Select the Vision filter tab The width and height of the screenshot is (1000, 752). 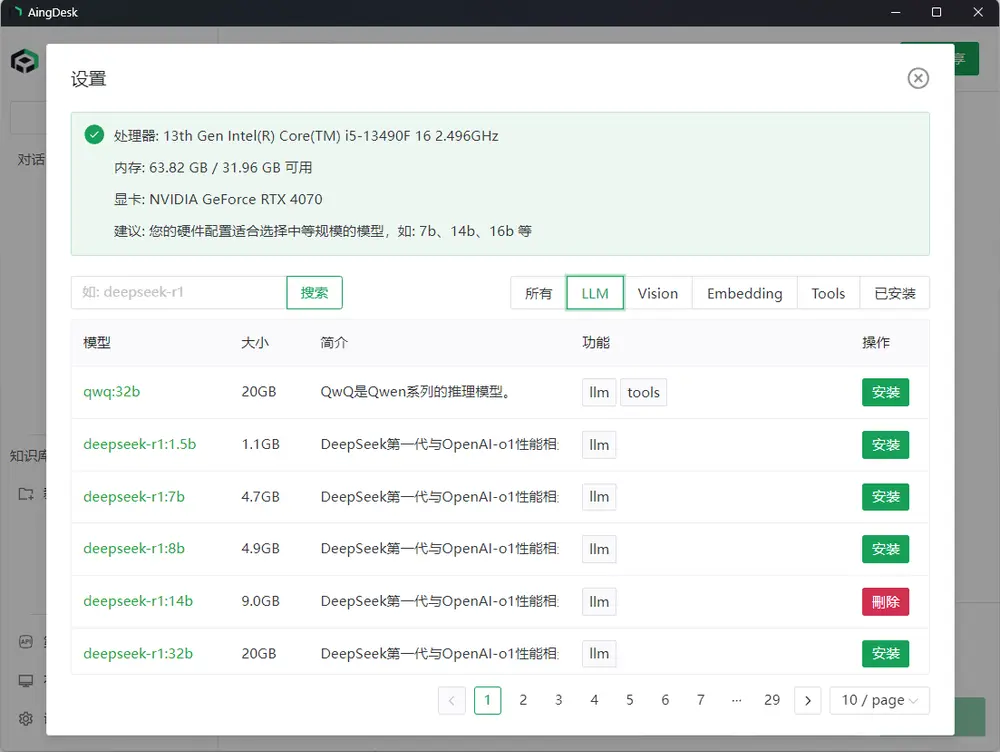[x=657, y=293]
